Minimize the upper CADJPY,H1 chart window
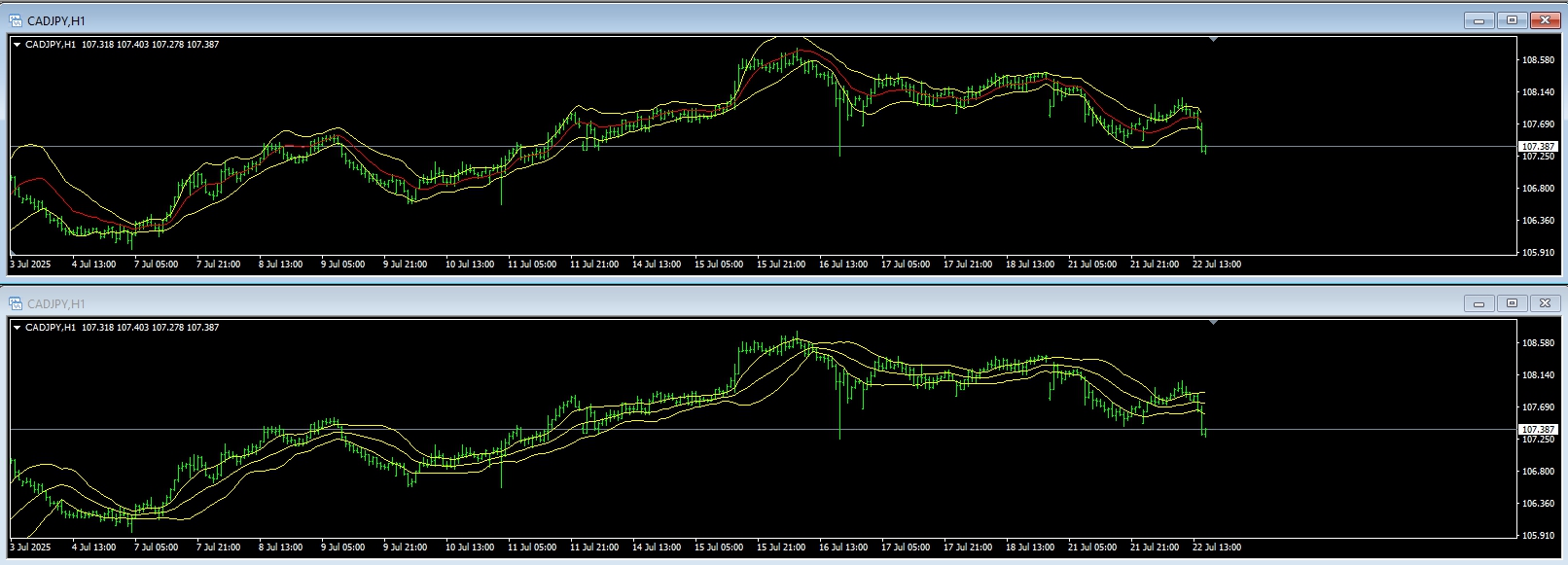 pos(1479,20)
